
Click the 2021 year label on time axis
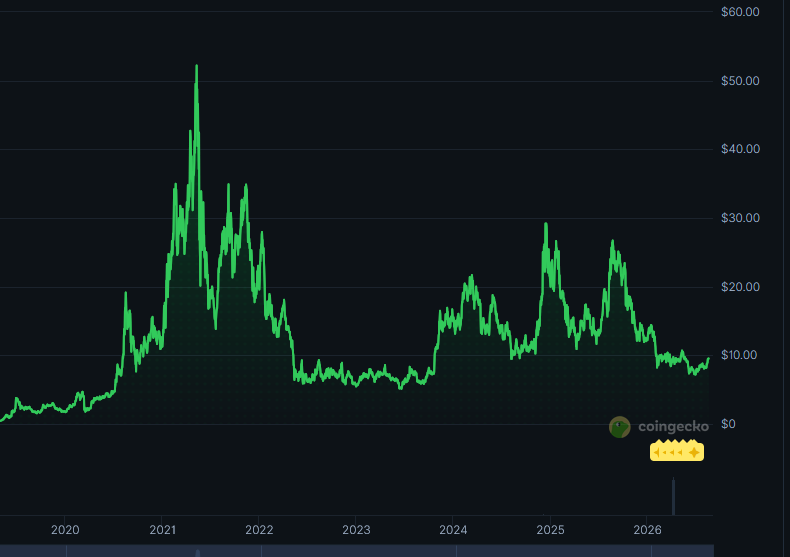click(162, 530)
